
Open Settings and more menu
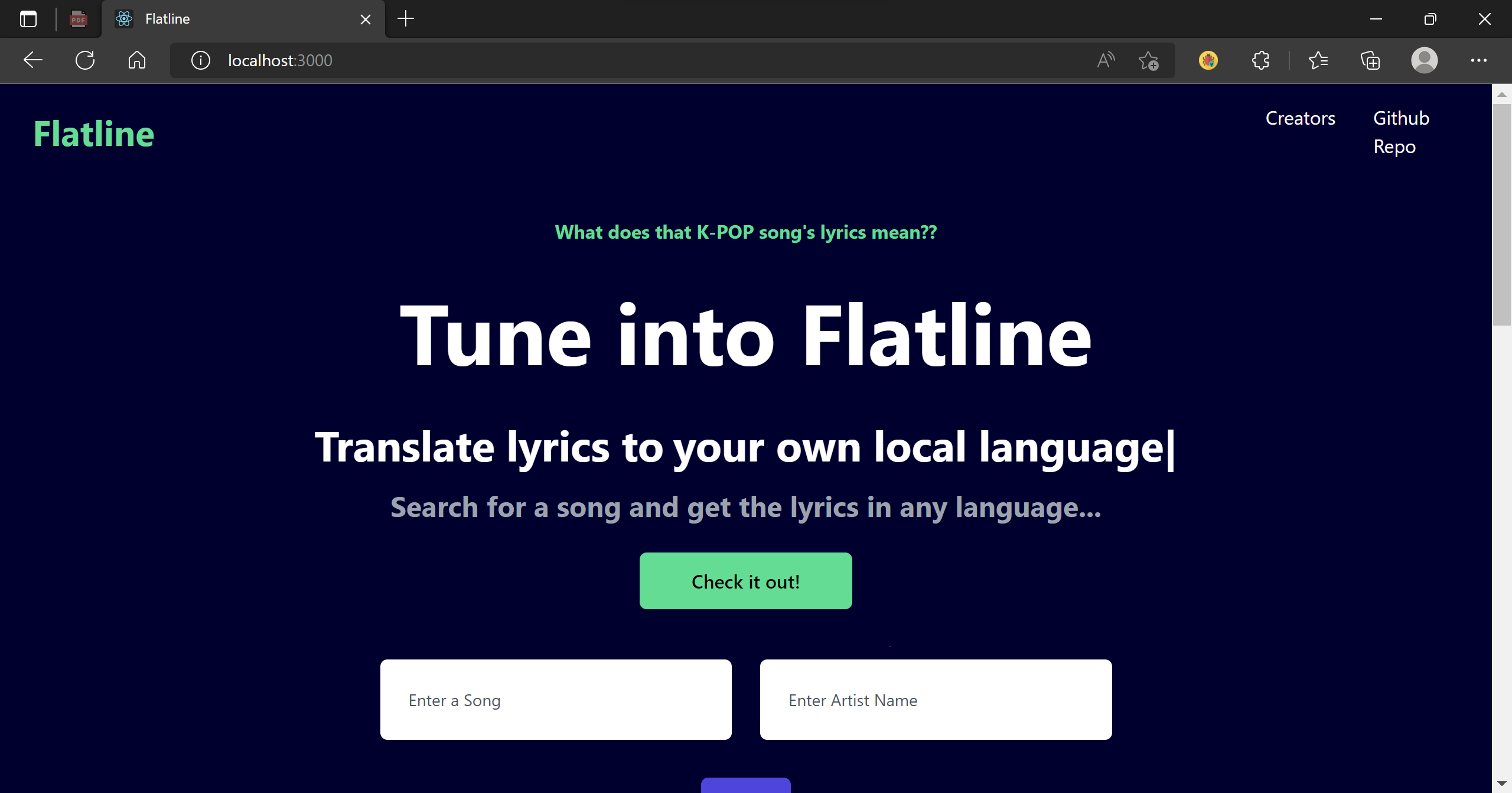click(x=1478, y=60)
